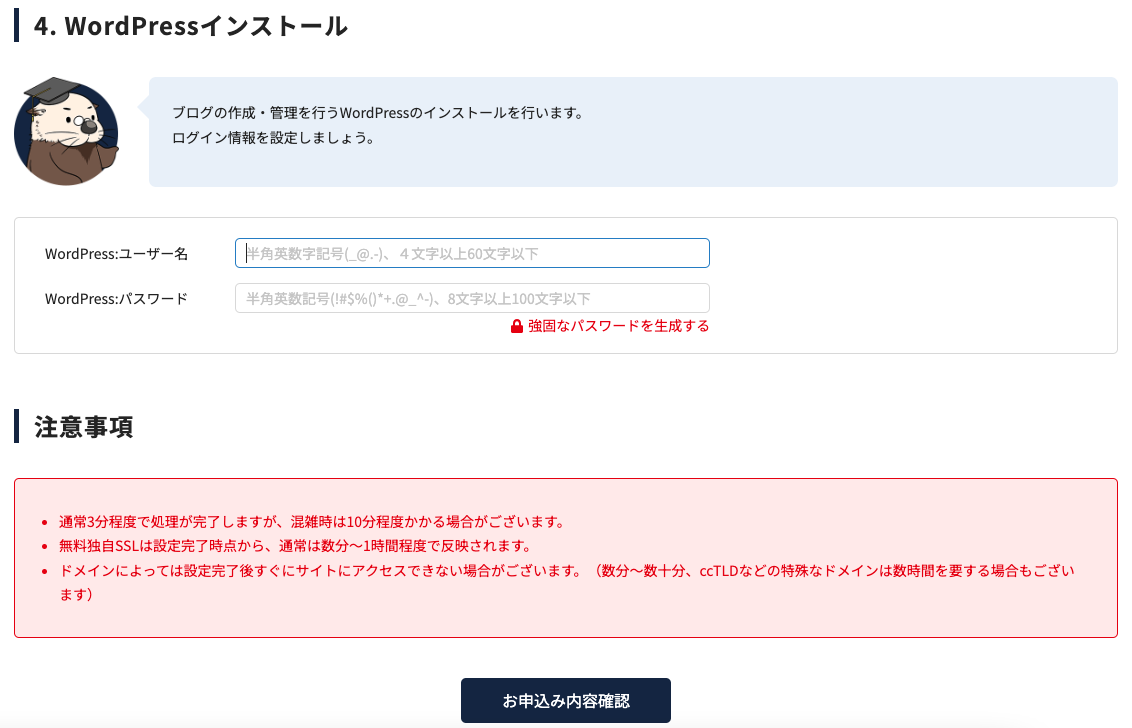This screenshot has width=1132, height=728.
Task: Select the 4. WordPressインストール heading
Action: point(191,26)
